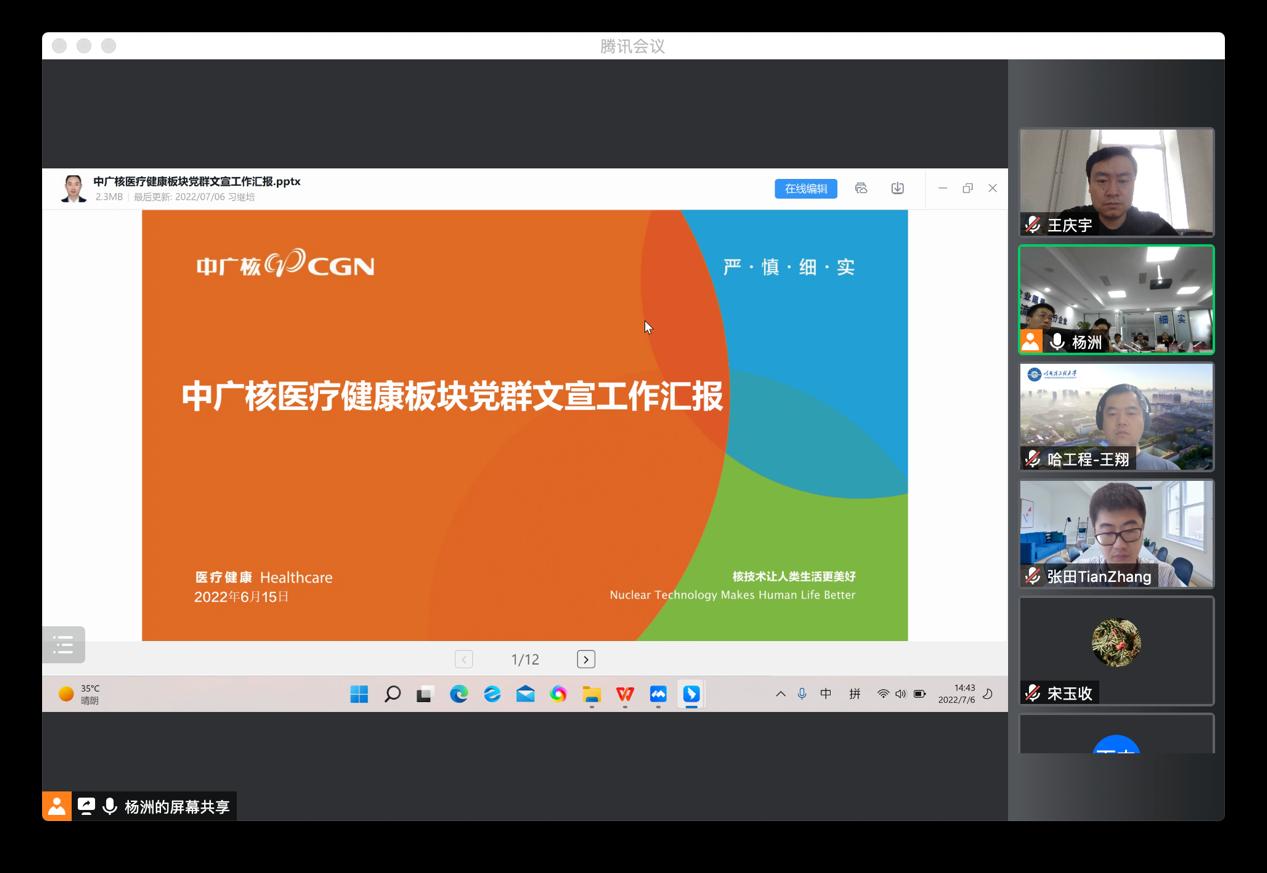Click muted mic icon next to 哈工程-王翔
The width and height of the screenshot is (1267, 873).
pyautogui.click(x=1033, y=459)
